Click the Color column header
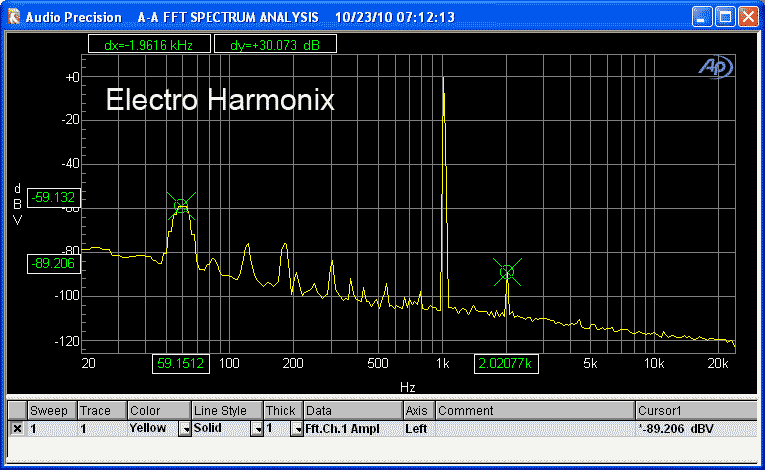 (159, 410)
